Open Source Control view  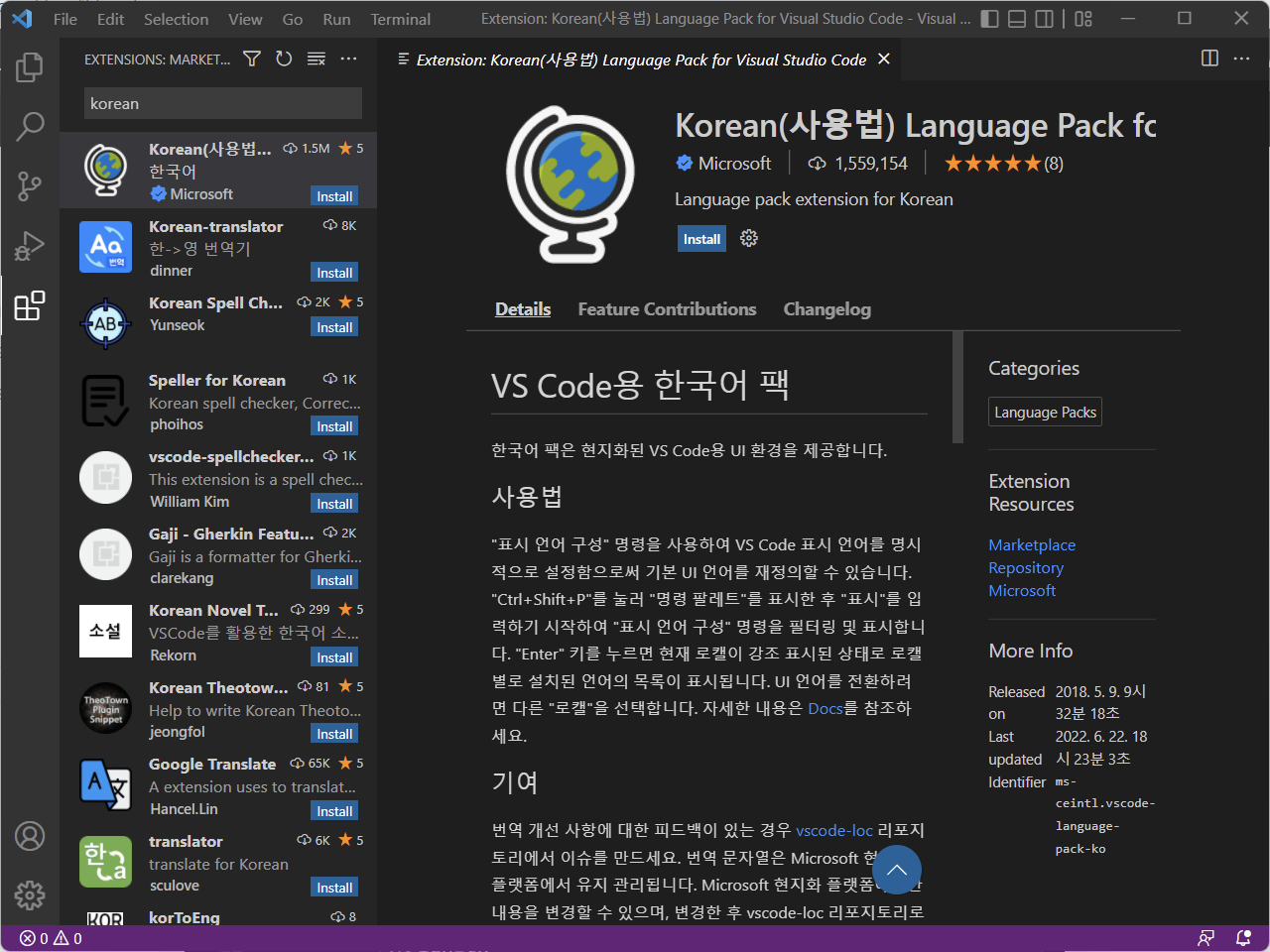coord(30,185)
